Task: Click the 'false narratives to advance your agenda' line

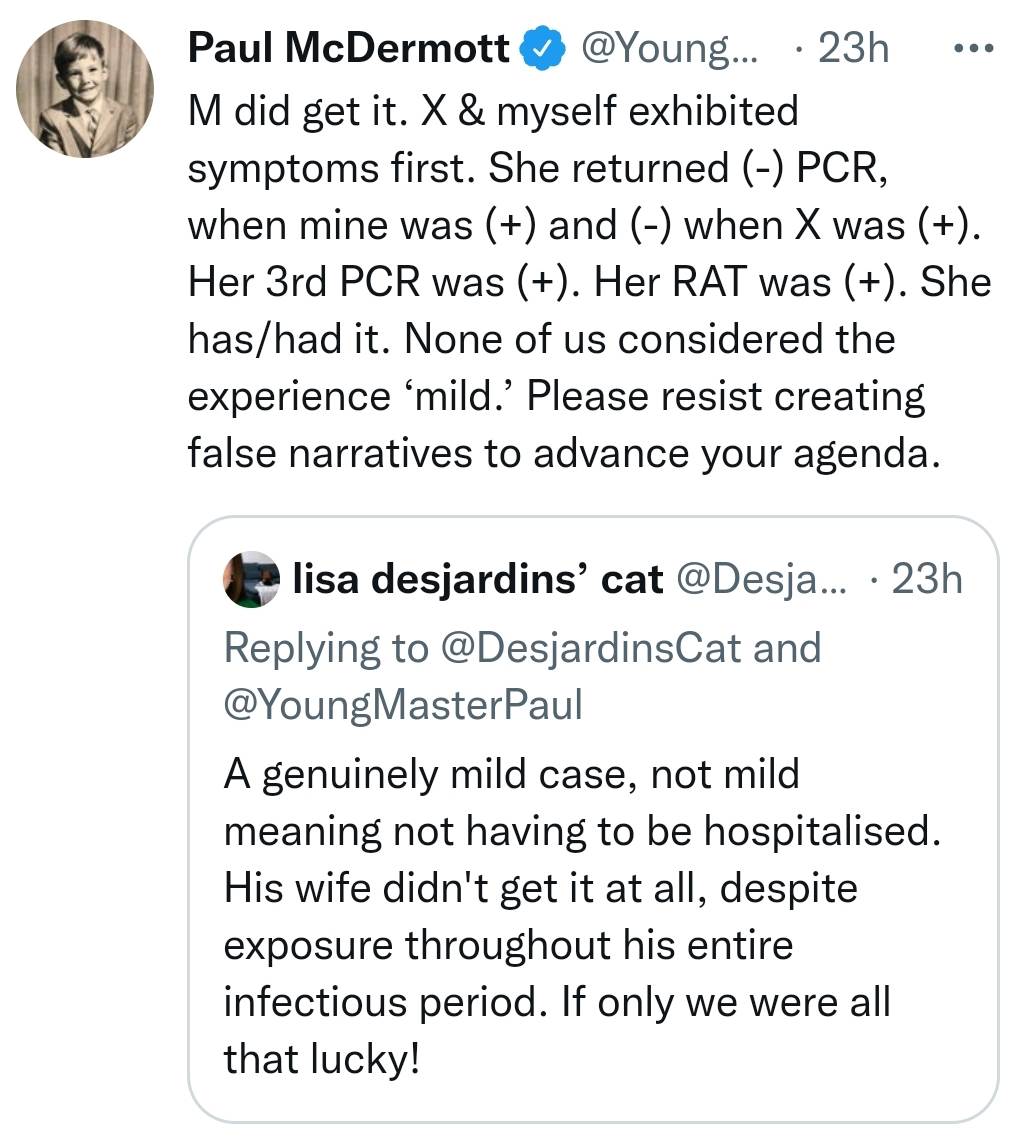Action: 564,453
